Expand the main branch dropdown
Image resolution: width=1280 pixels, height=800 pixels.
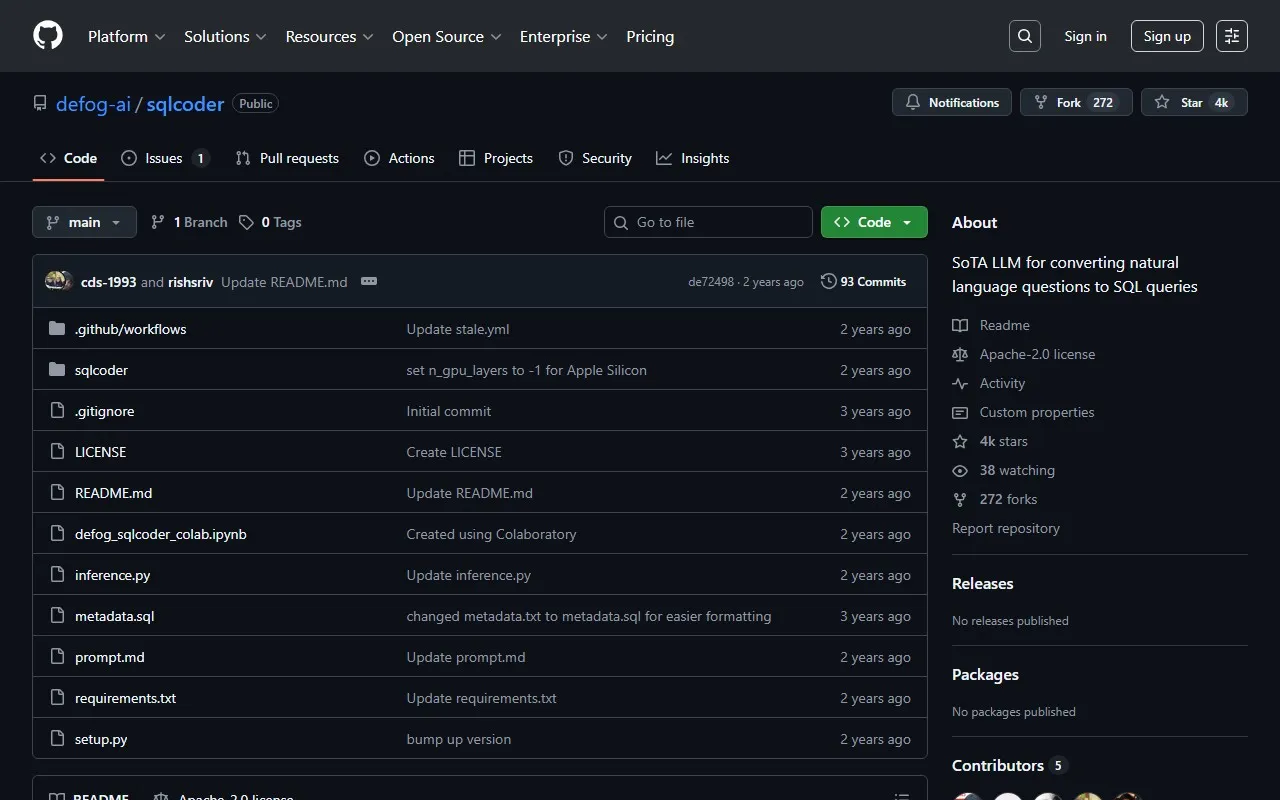[x=84, y=222]
